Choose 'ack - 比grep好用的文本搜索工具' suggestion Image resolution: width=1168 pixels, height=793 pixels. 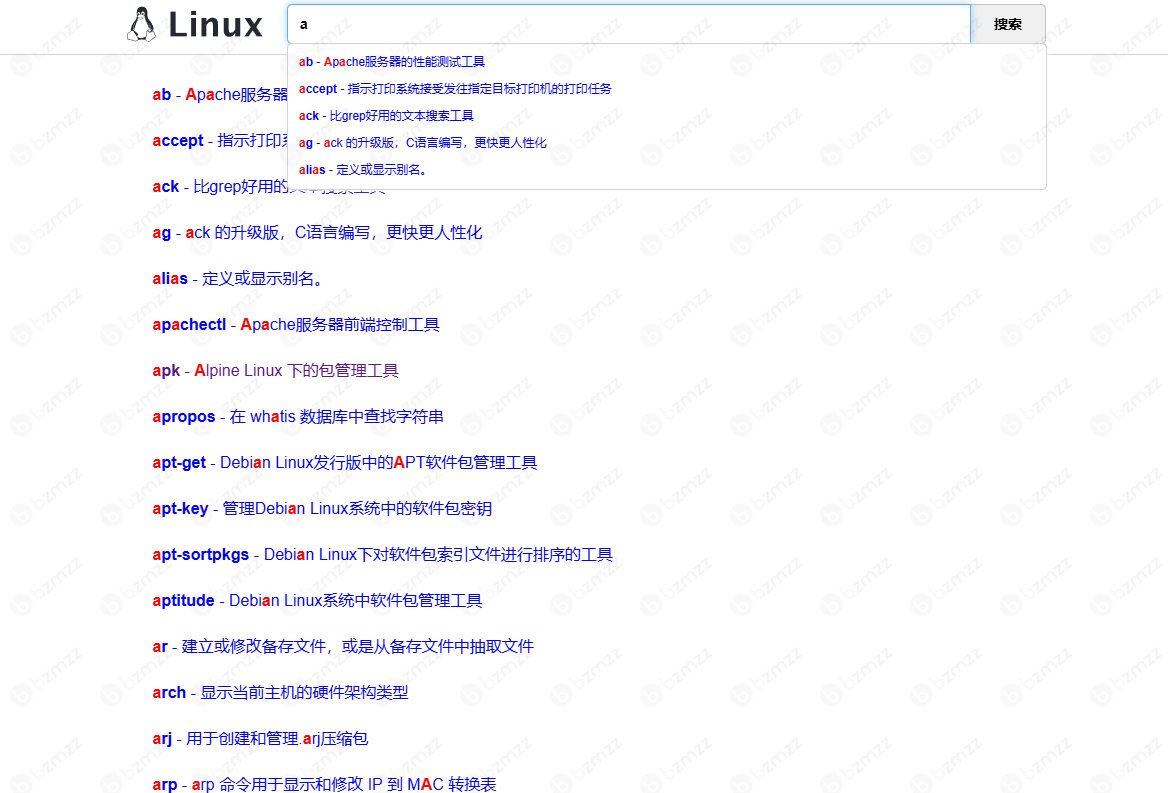(x=386, y=115)
